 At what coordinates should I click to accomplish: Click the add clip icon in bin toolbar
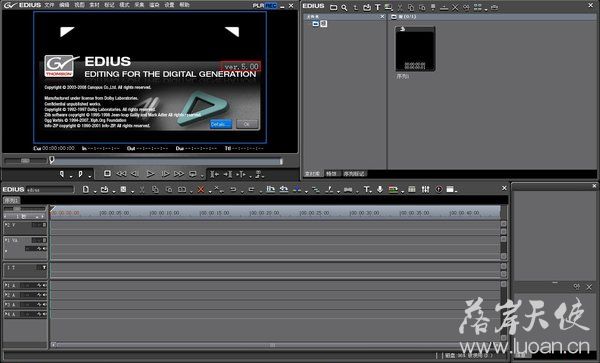point(367,7)
